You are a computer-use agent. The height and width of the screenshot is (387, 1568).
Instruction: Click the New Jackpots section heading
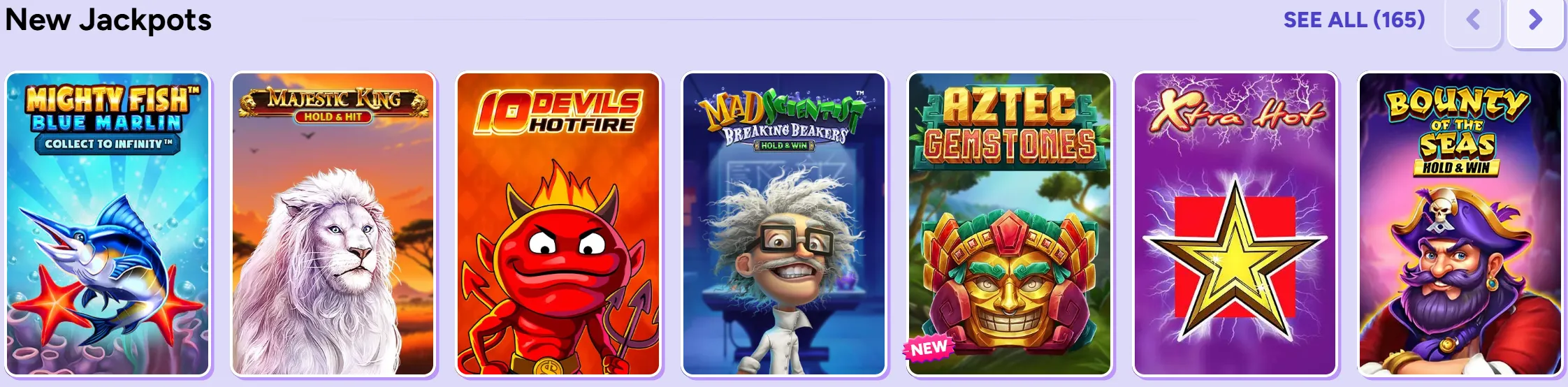(x=108, y=20)
